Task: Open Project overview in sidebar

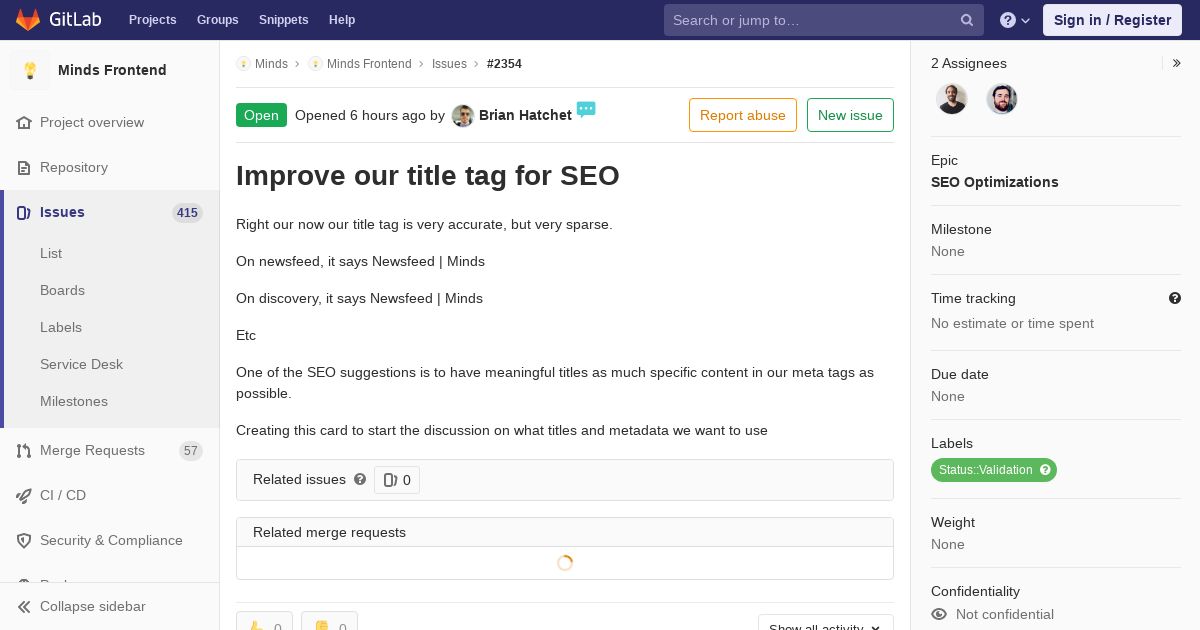Action: click(x=92, y=122)
